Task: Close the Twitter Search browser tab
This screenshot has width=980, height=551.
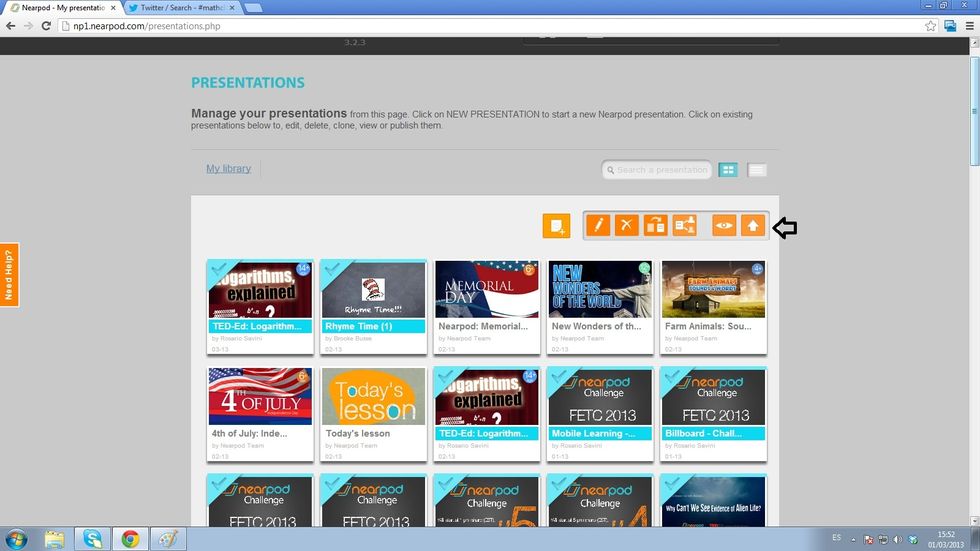Action: tap(232, 7)
